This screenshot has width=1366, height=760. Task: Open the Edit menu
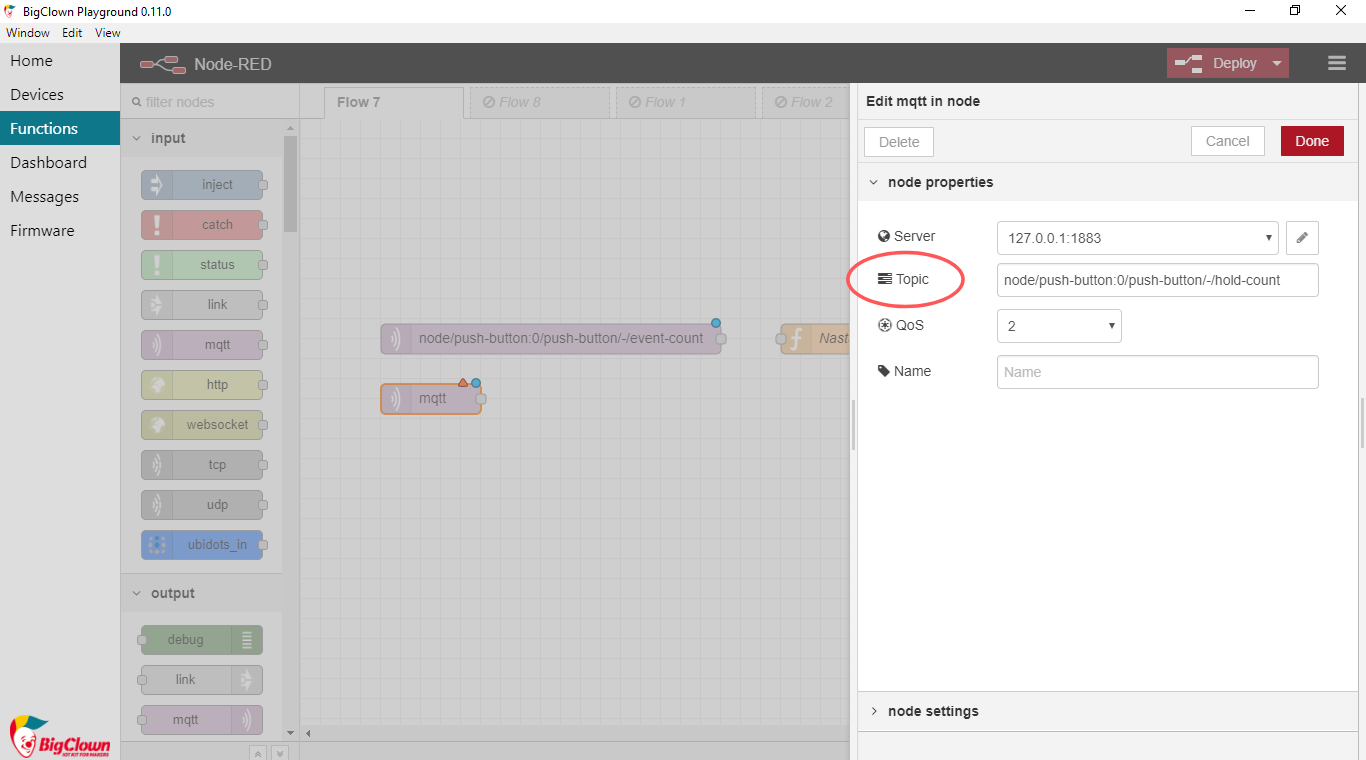[72, 33]
